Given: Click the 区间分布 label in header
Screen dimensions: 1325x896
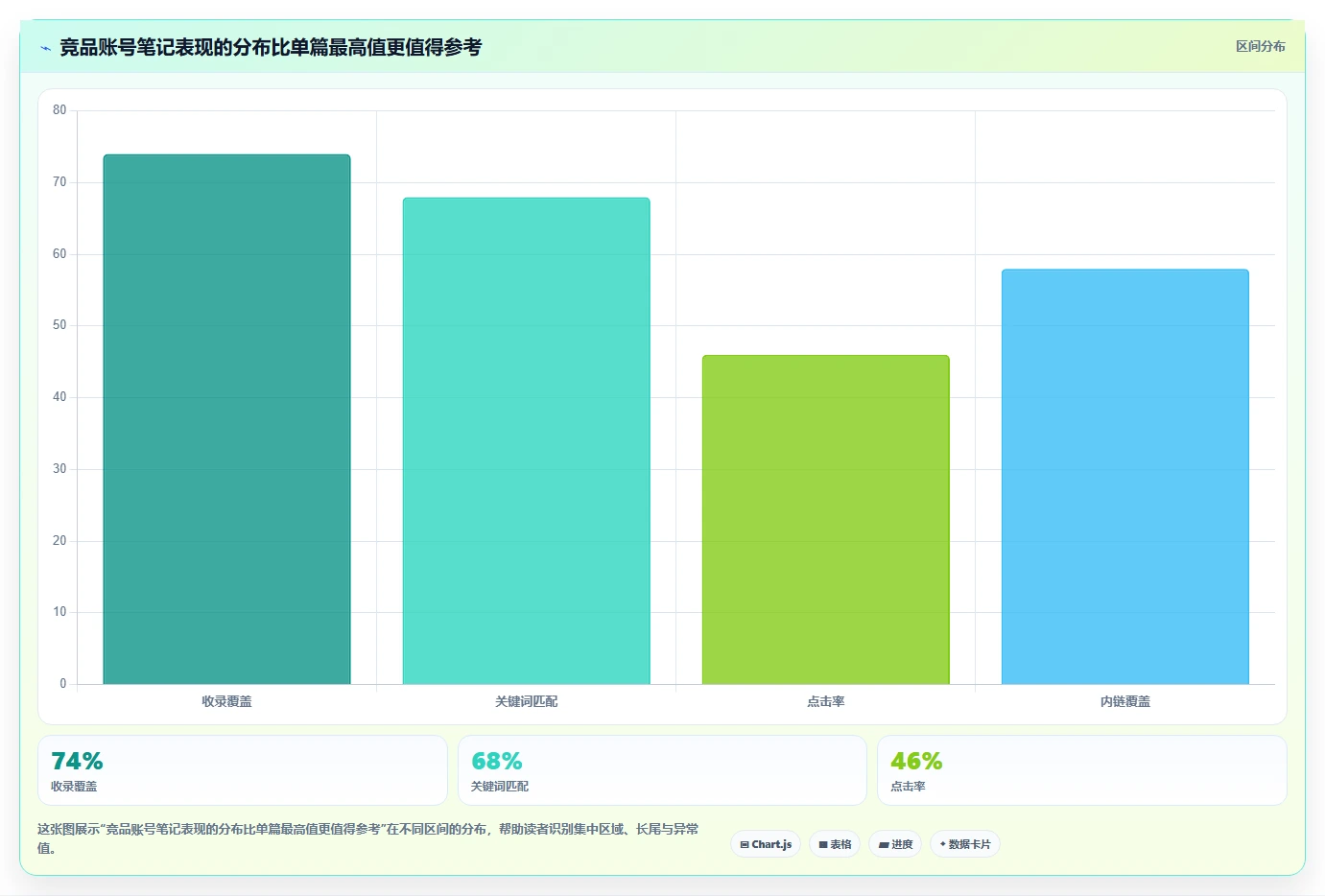Looking at the screenshot, I should pyautogui.click(x=1260, y=46).
